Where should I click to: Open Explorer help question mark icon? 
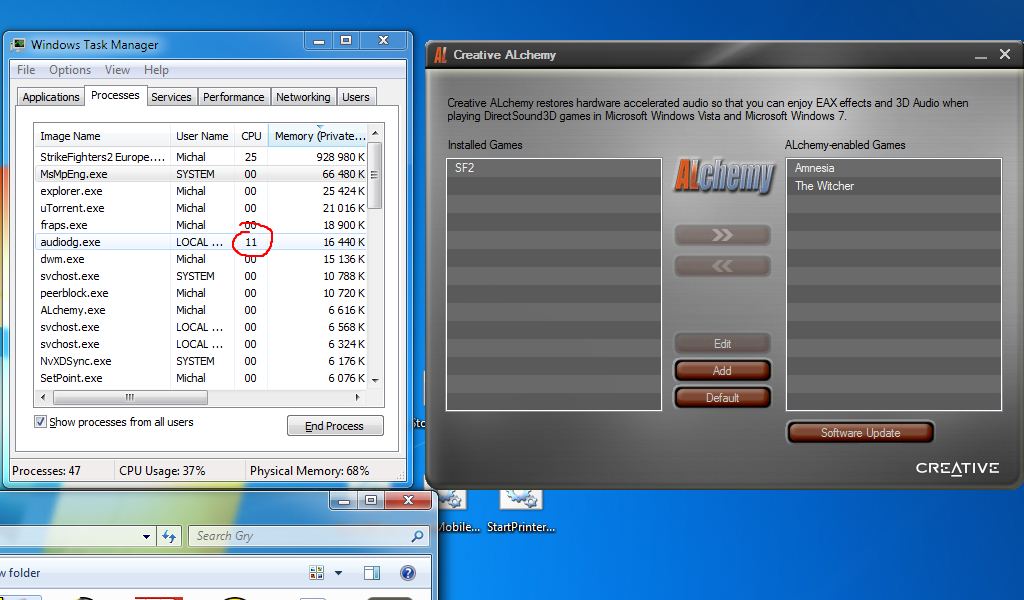(x=408, y=573)
